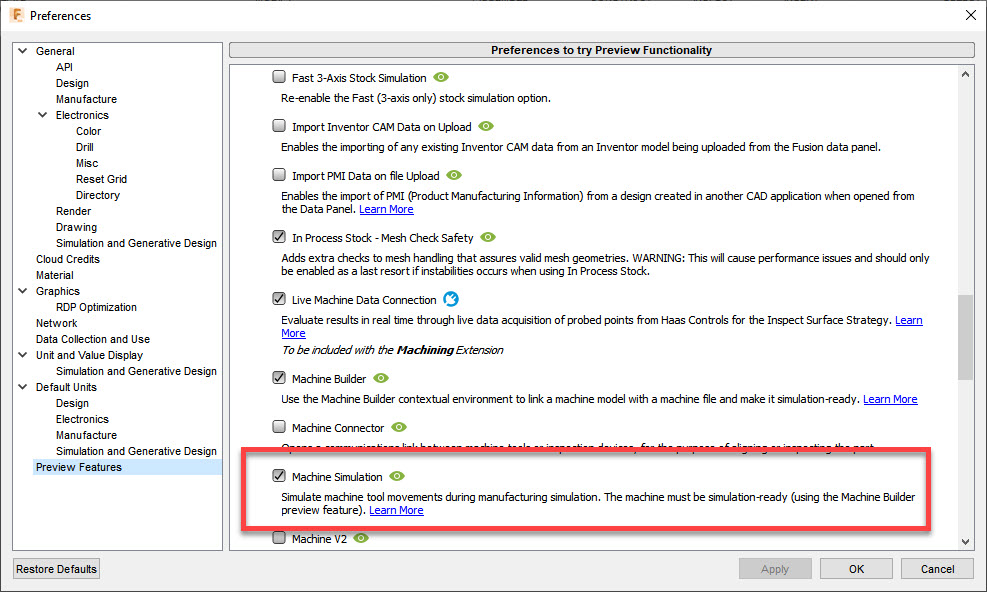Collapse the General section in the sidebar
The image size is (987, 592).
pyautogui.click(x=22, y=50)
